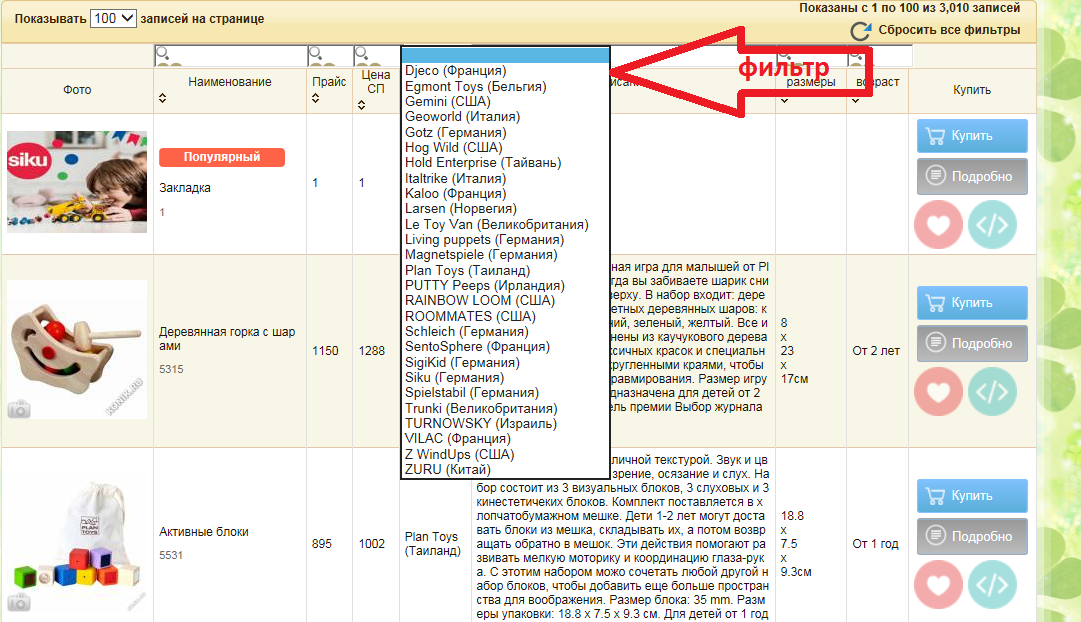Open the Активные блоки product photo
The height and width of the screenshot is (622, 1081).
click(x=77, y=543)
